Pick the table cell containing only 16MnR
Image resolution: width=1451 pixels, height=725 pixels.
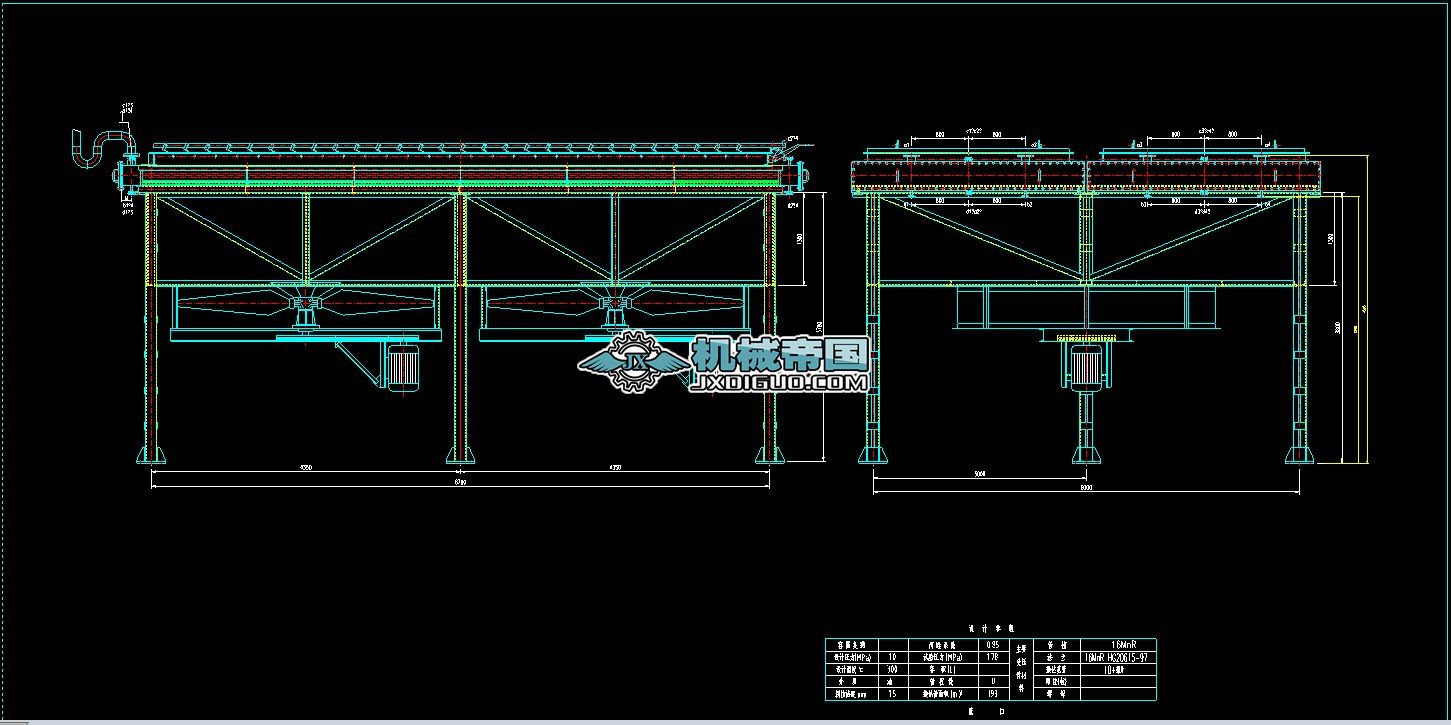click(x=1118, y=645)
